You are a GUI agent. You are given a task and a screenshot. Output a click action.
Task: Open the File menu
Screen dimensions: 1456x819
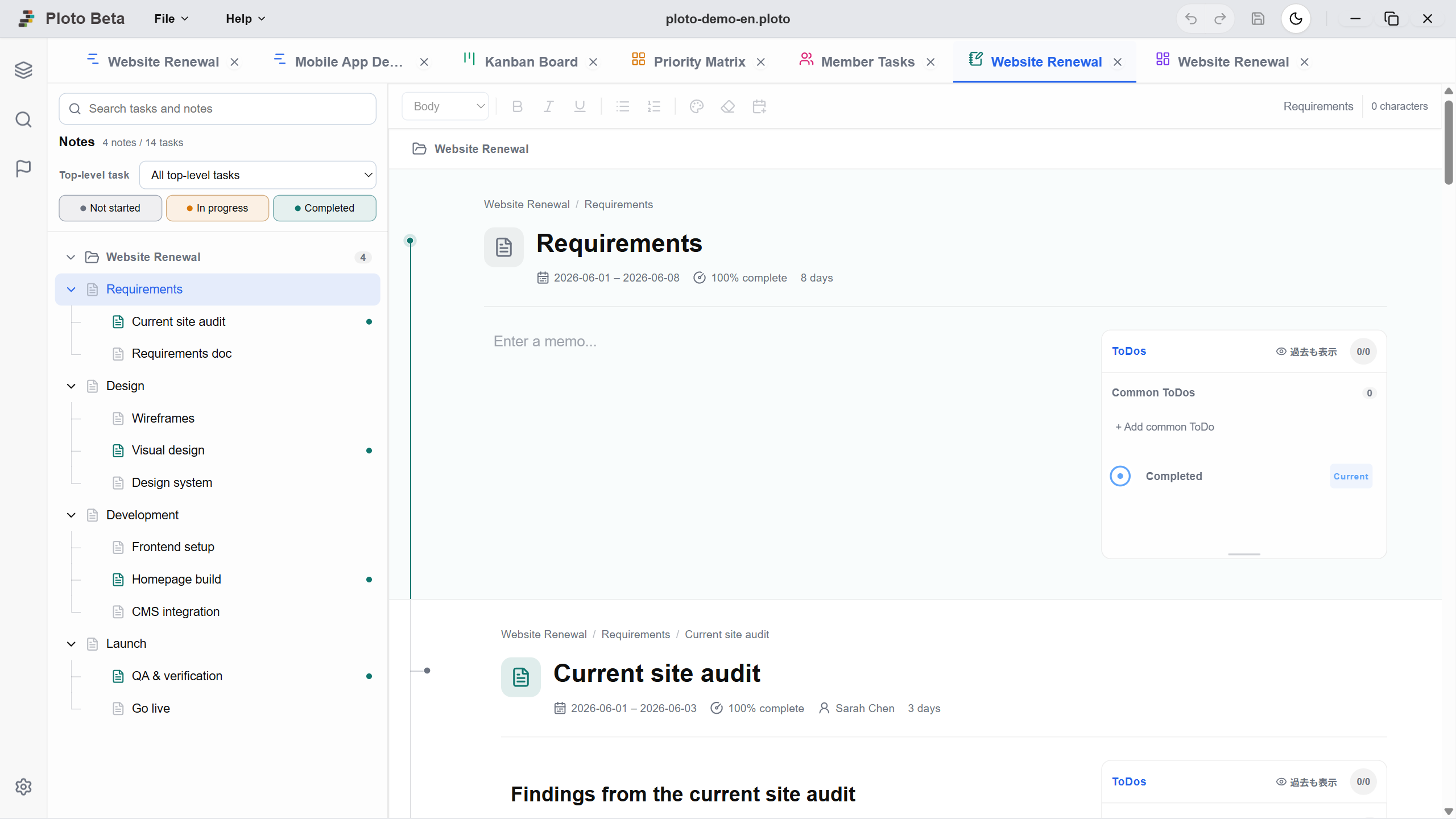click(171, 19)
